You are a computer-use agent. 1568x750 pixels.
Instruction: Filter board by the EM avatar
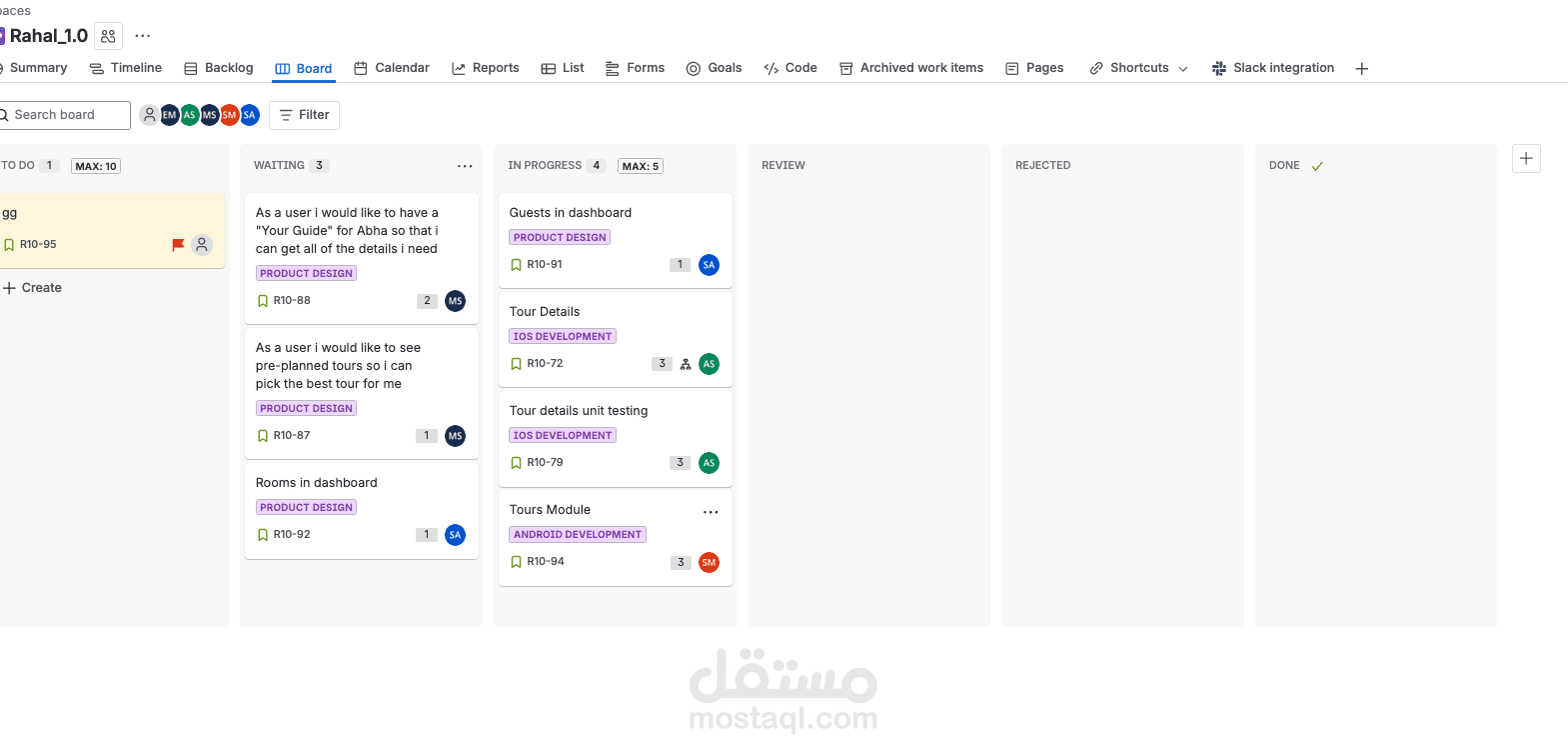169,115
